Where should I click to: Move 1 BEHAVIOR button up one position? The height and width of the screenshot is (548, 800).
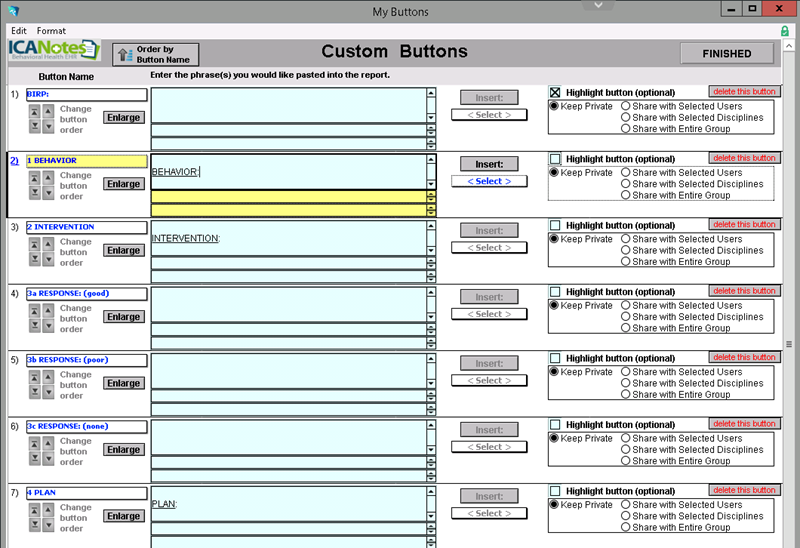click(48, 178)
